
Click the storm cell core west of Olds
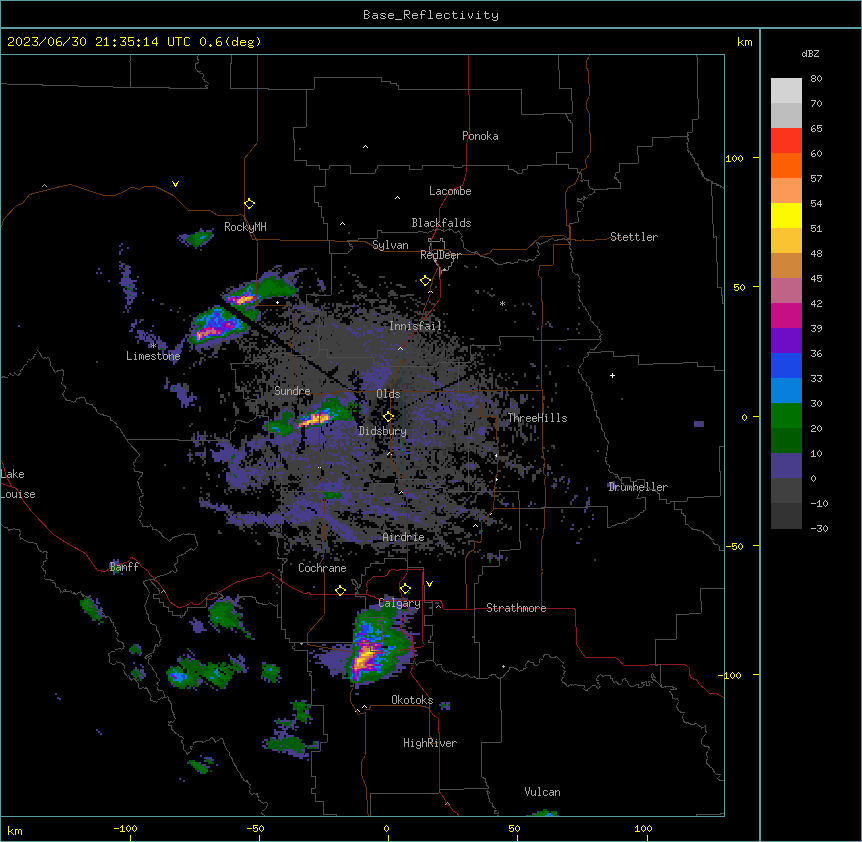click(314, 419)
